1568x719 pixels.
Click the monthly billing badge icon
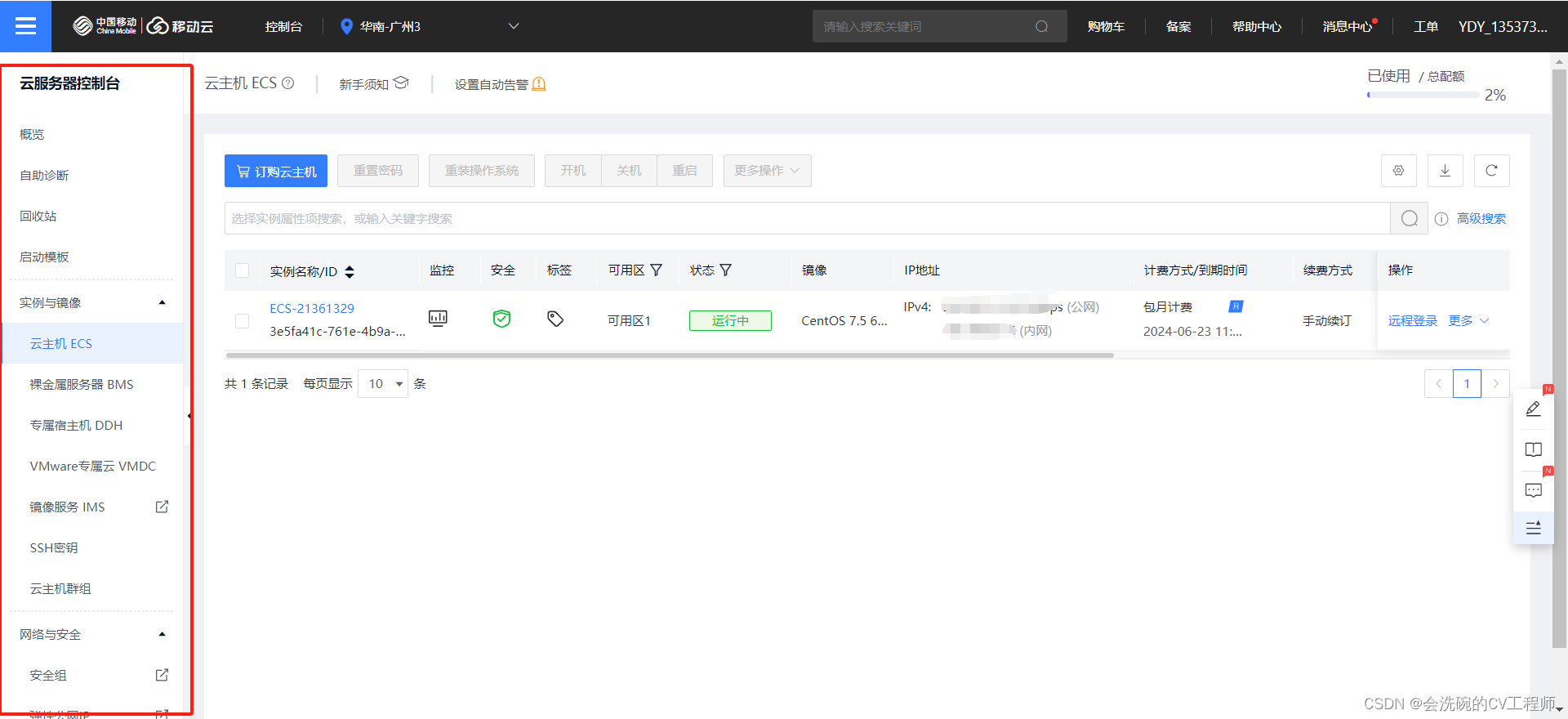click(x=1236, y=306)
